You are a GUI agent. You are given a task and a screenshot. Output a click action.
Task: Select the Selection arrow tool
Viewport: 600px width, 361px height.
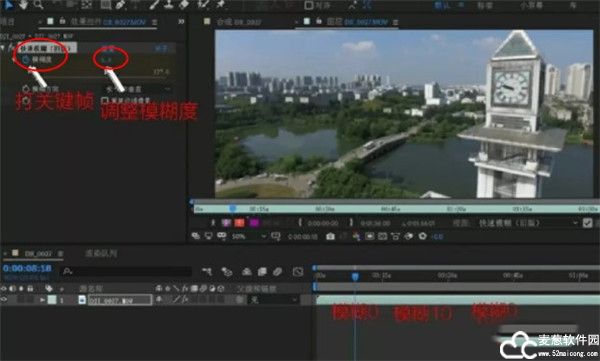[8, 4]
